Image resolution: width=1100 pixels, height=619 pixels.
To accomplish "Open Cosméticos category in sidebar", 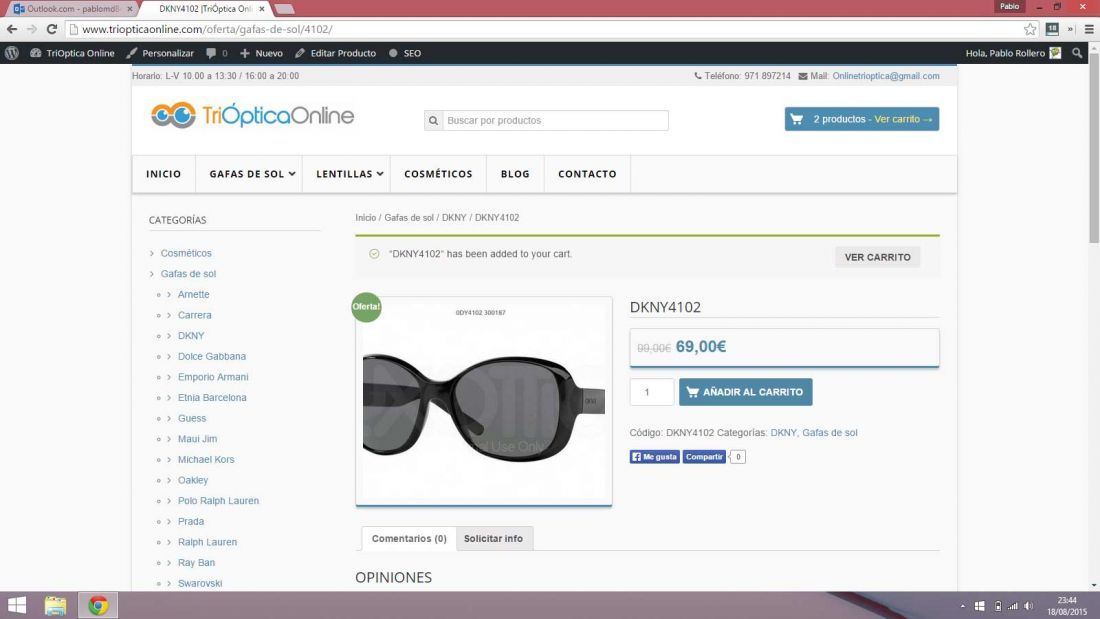I will click(186, 253).
